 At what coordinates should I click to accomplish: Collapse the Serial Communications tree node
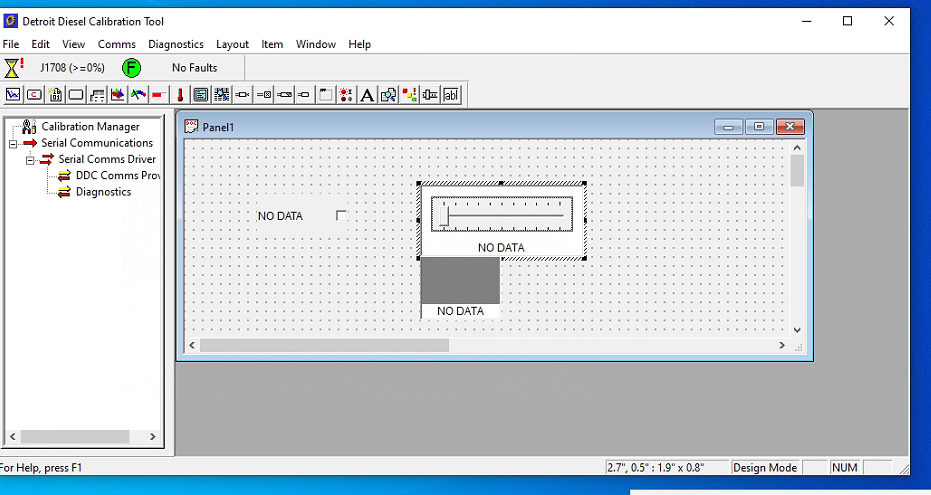[x=13, y=143]
